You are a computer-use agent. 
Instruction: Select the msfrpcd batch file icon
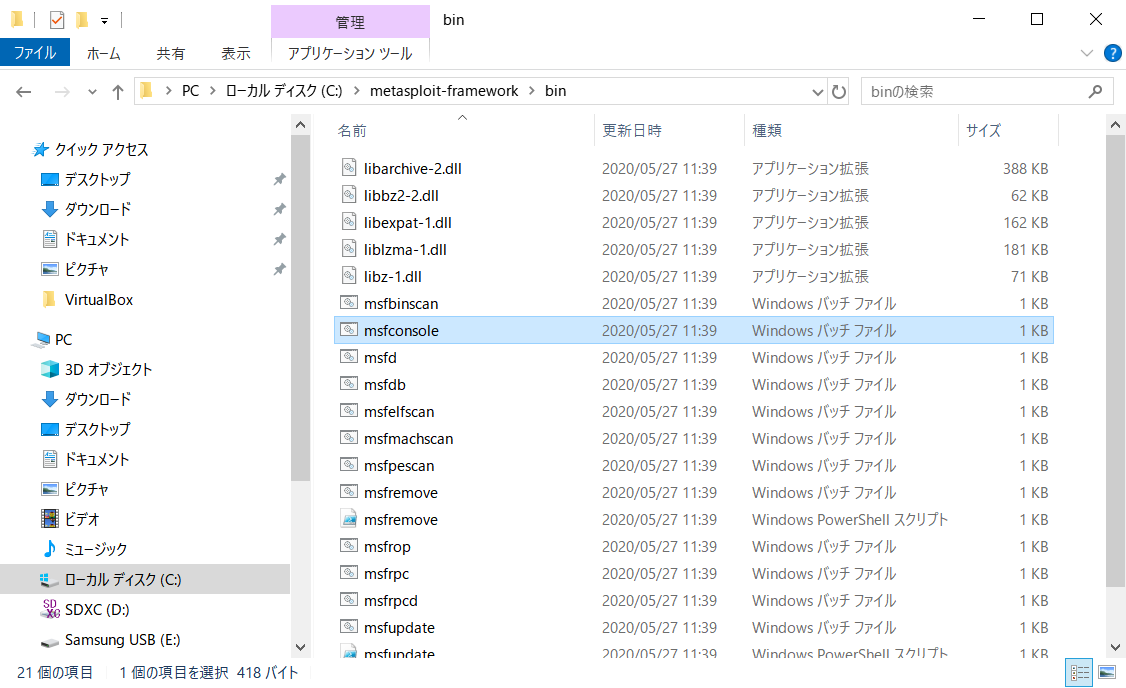(349, 600)
